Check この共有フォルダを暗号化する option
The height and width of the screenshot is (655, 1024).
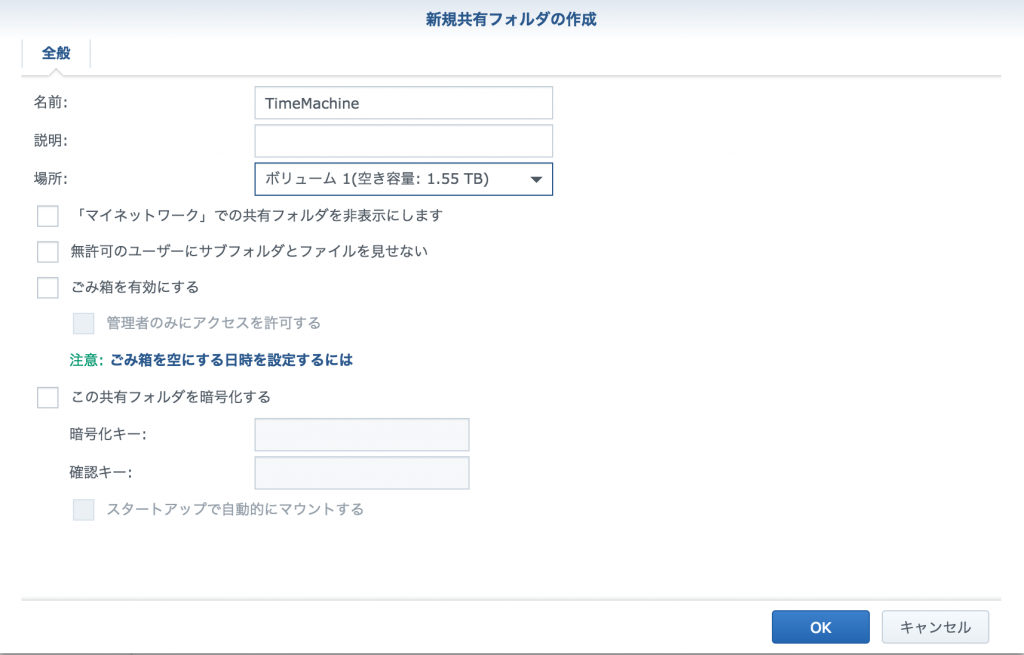[48, 397]
